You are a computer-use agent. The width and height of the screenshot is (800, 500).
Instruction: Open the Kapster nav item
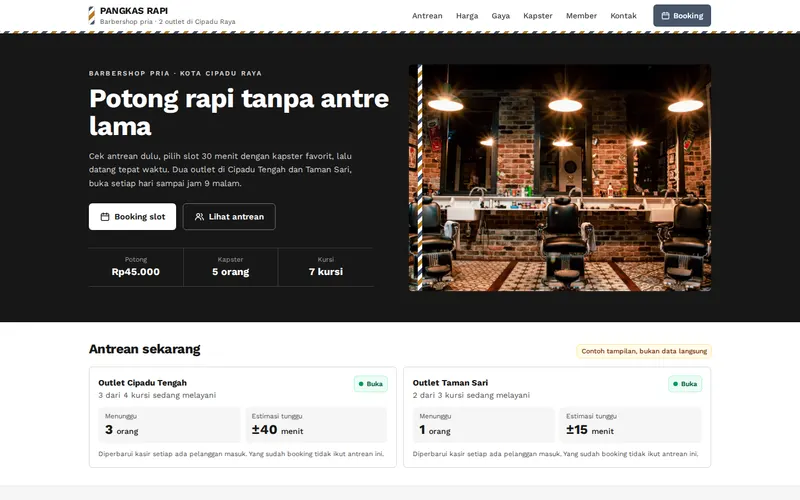538,16
